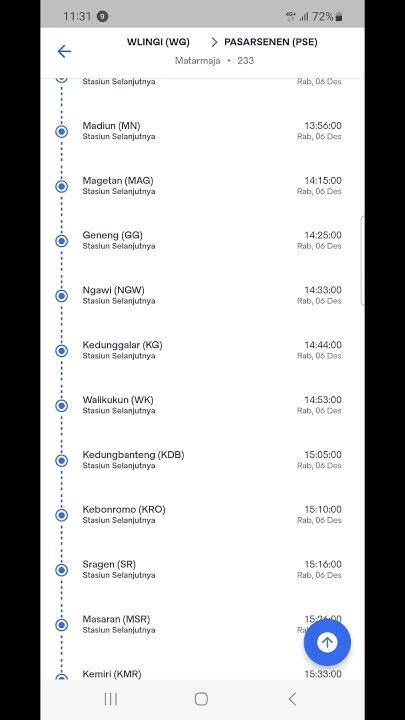Open the Kedungbanteng (KDB) station entry

point(202,460)
